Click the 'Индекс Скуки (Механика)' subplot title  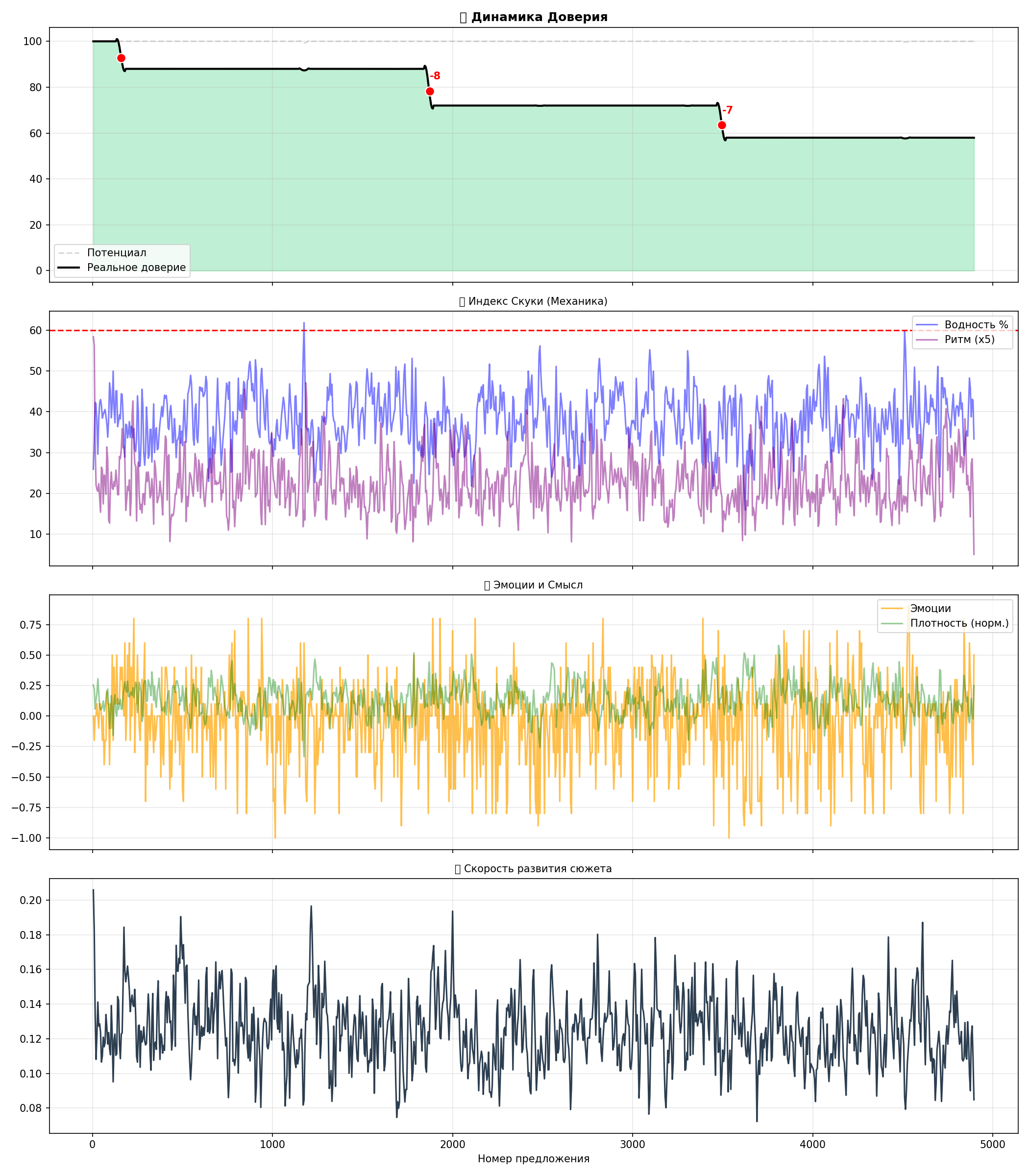(538, 301)
